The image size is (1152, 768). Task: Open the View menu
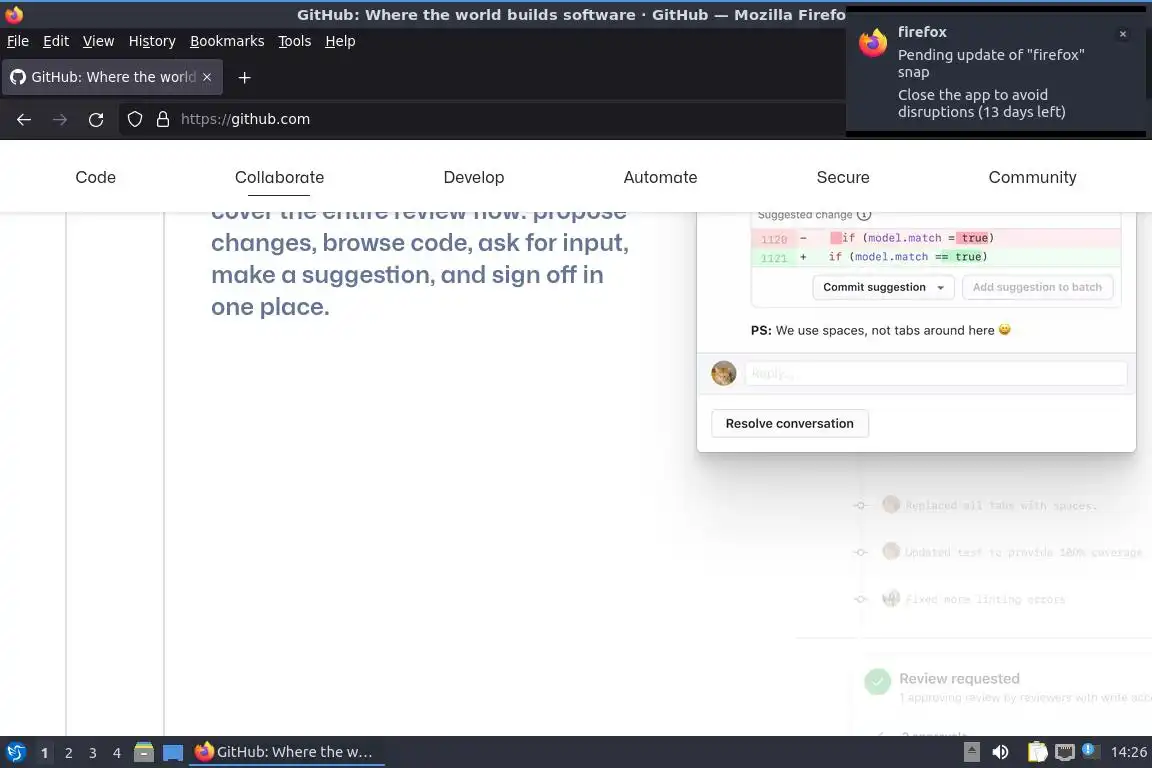(x=98, y=41)
